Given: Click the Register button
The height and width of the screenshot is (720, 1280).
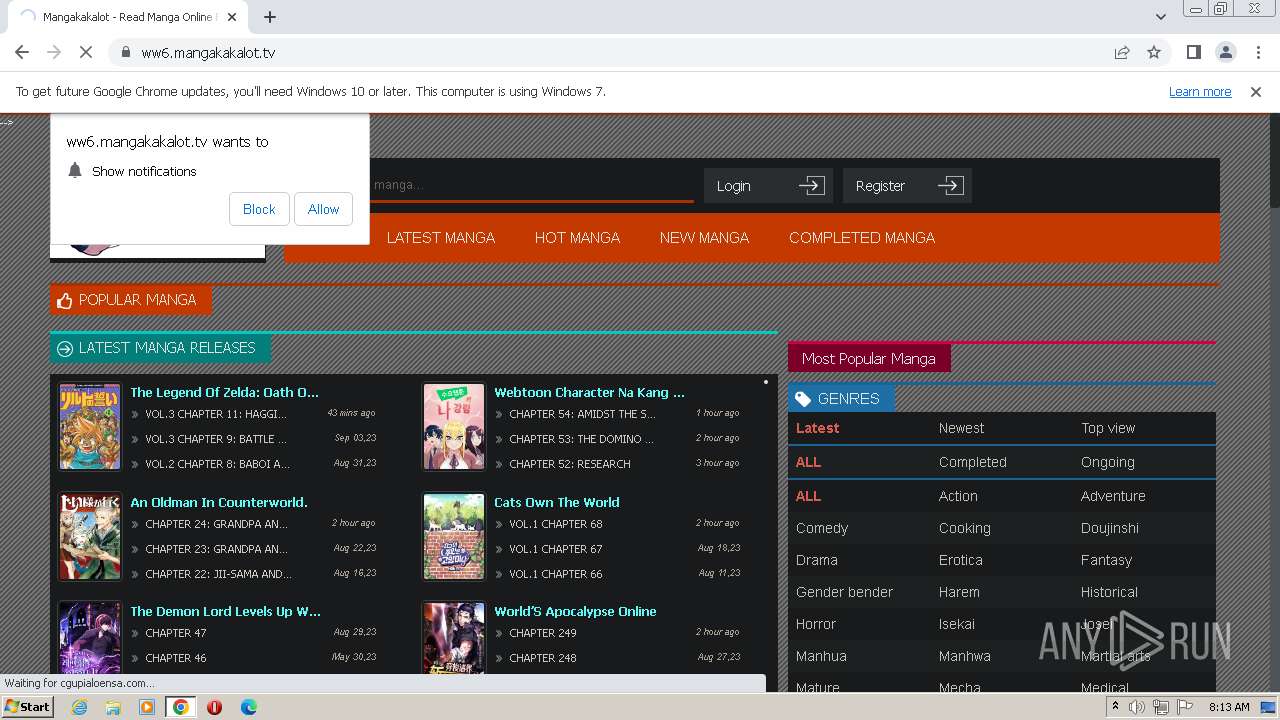Looking at the screenshot, I should pyautogui.click(x=907, y=186).
